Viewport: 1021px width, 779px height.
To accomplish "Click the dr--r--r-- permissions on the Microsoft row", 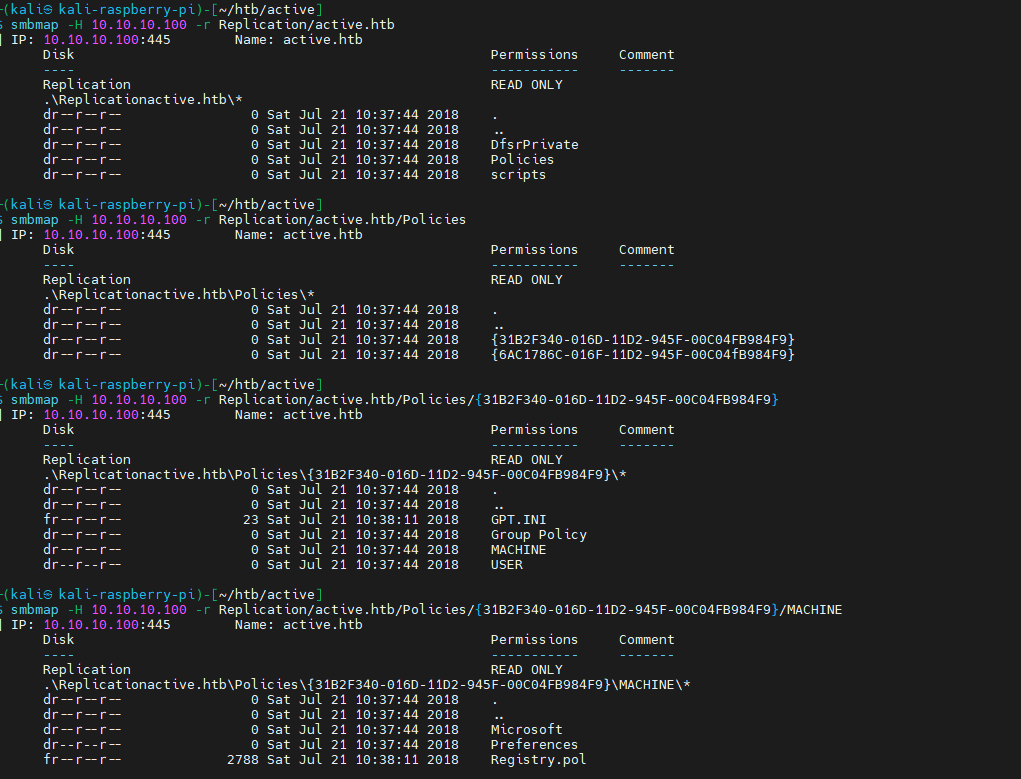I will [82, 729].
